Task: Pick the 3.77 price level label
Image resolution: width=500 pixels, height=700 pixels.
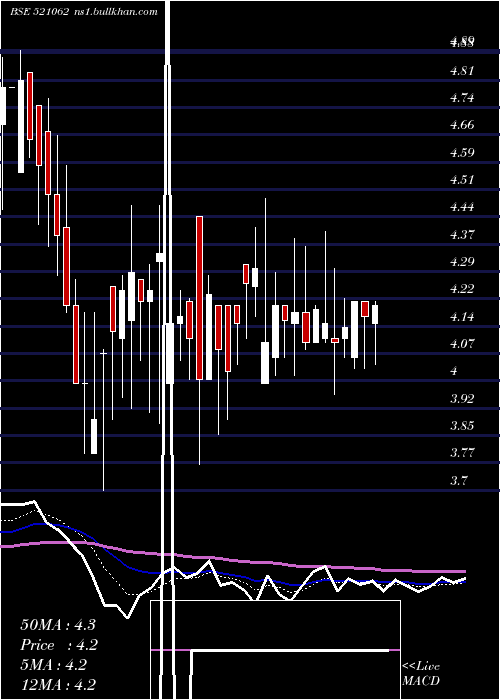Action: tap(462, 453)
